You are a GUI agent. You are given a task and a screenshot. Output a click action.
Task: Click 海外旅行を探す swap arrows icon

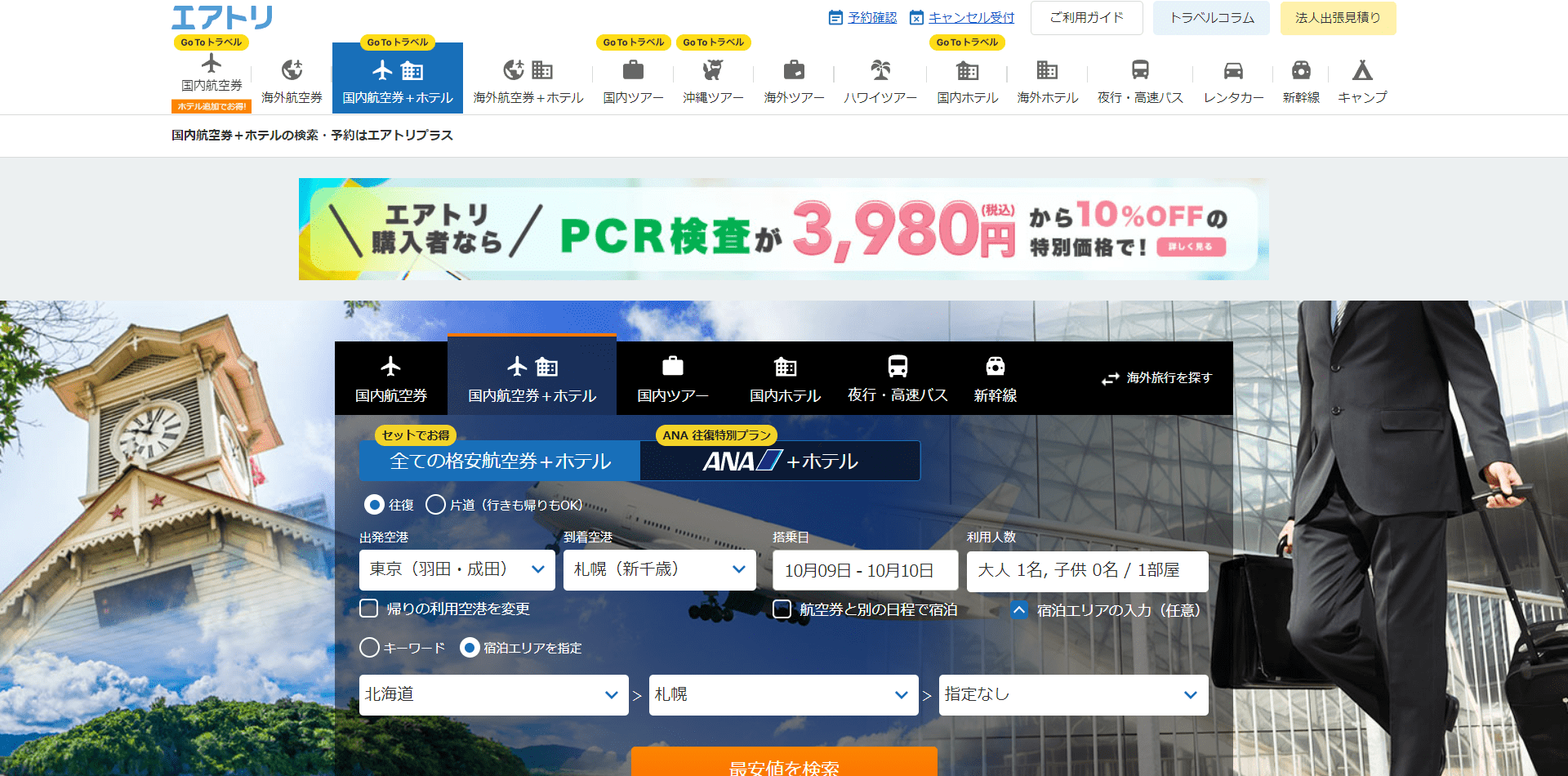[x=1110, y=378]
